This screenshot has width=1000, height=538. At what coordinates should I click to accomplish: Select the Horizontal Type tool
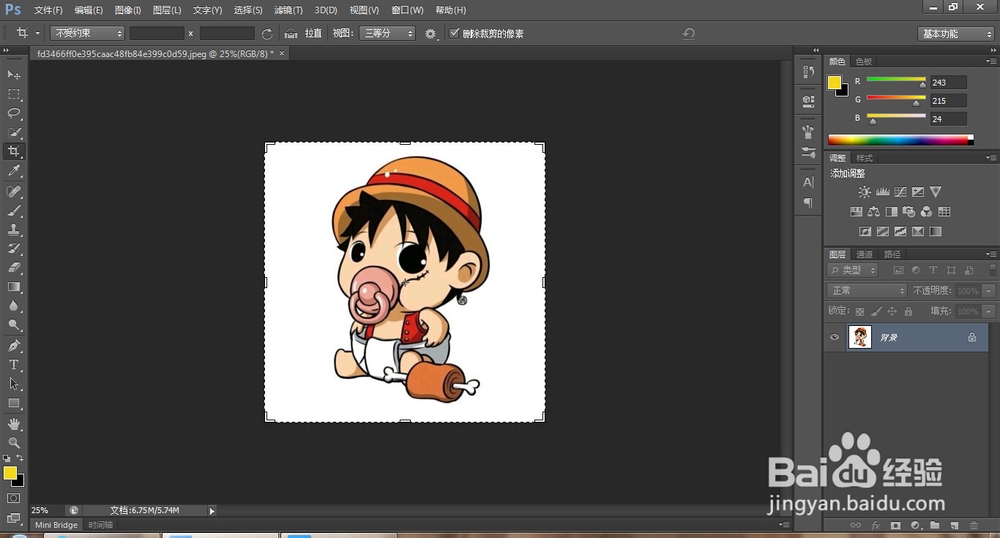click(13, 365)
